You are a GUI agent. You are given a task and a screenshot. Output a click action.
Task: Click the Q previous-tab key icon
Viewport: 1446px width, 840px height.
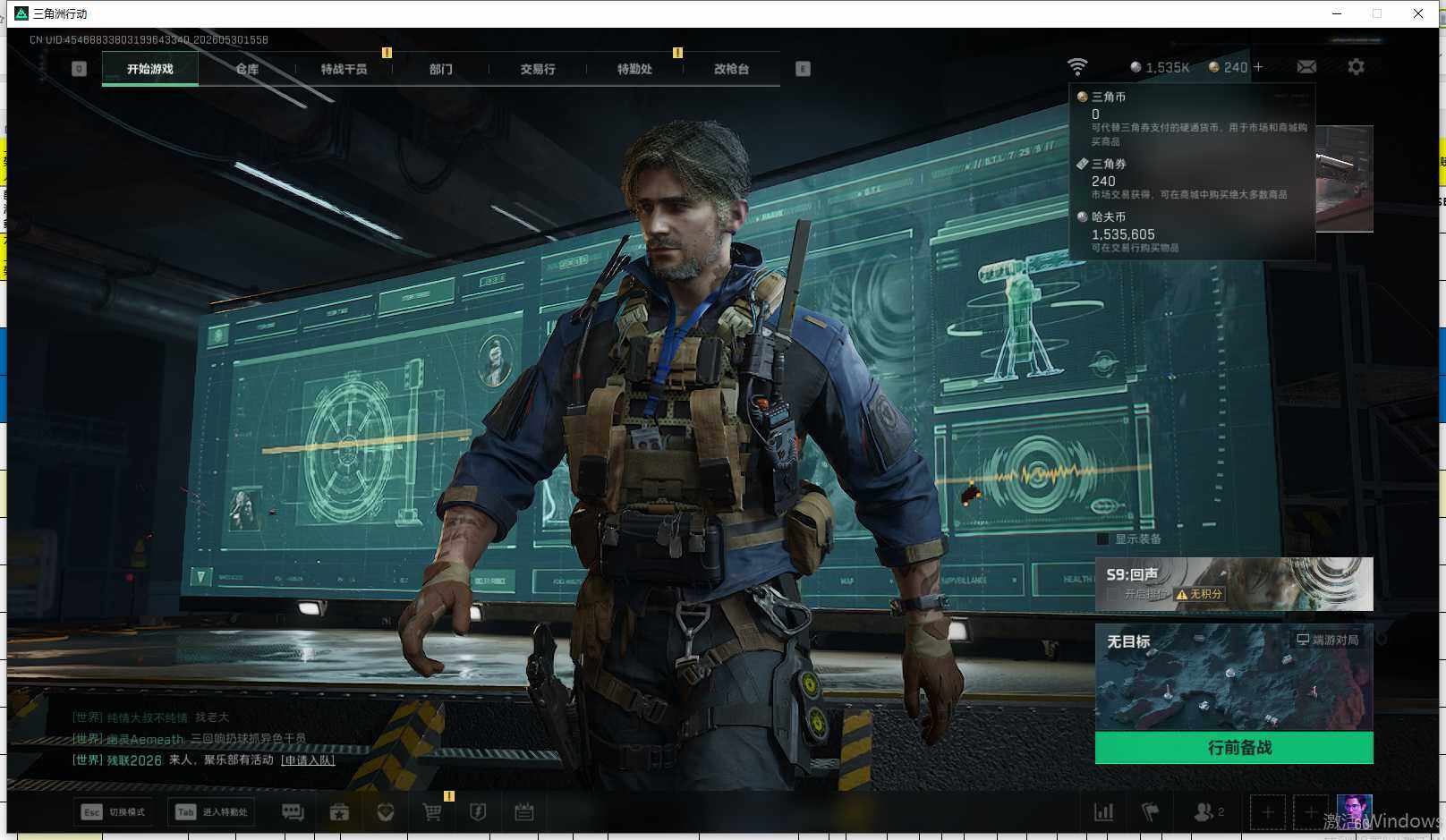pos(79,69)
